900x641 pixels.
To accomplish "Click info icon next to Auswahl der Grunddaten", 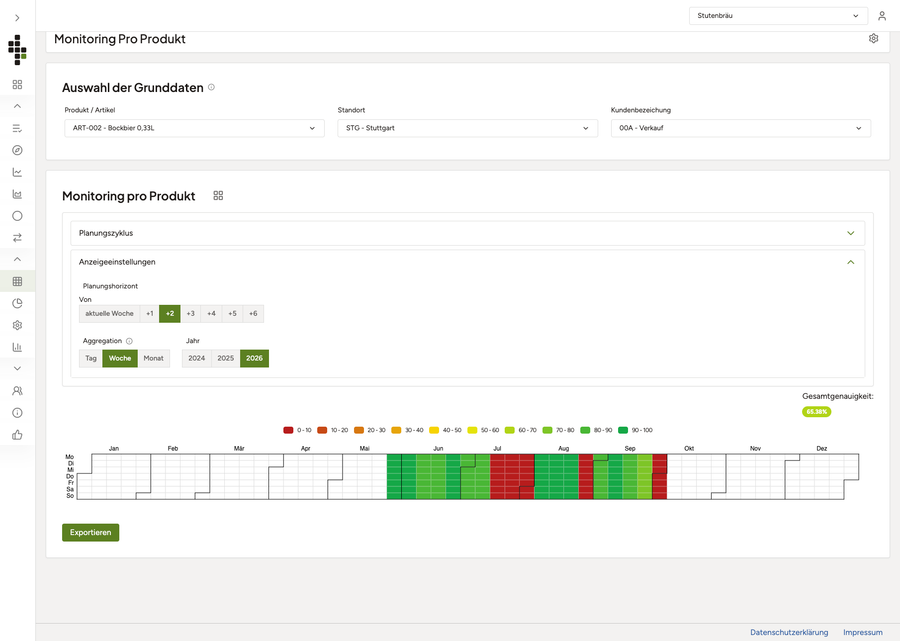I will (211, 87).
